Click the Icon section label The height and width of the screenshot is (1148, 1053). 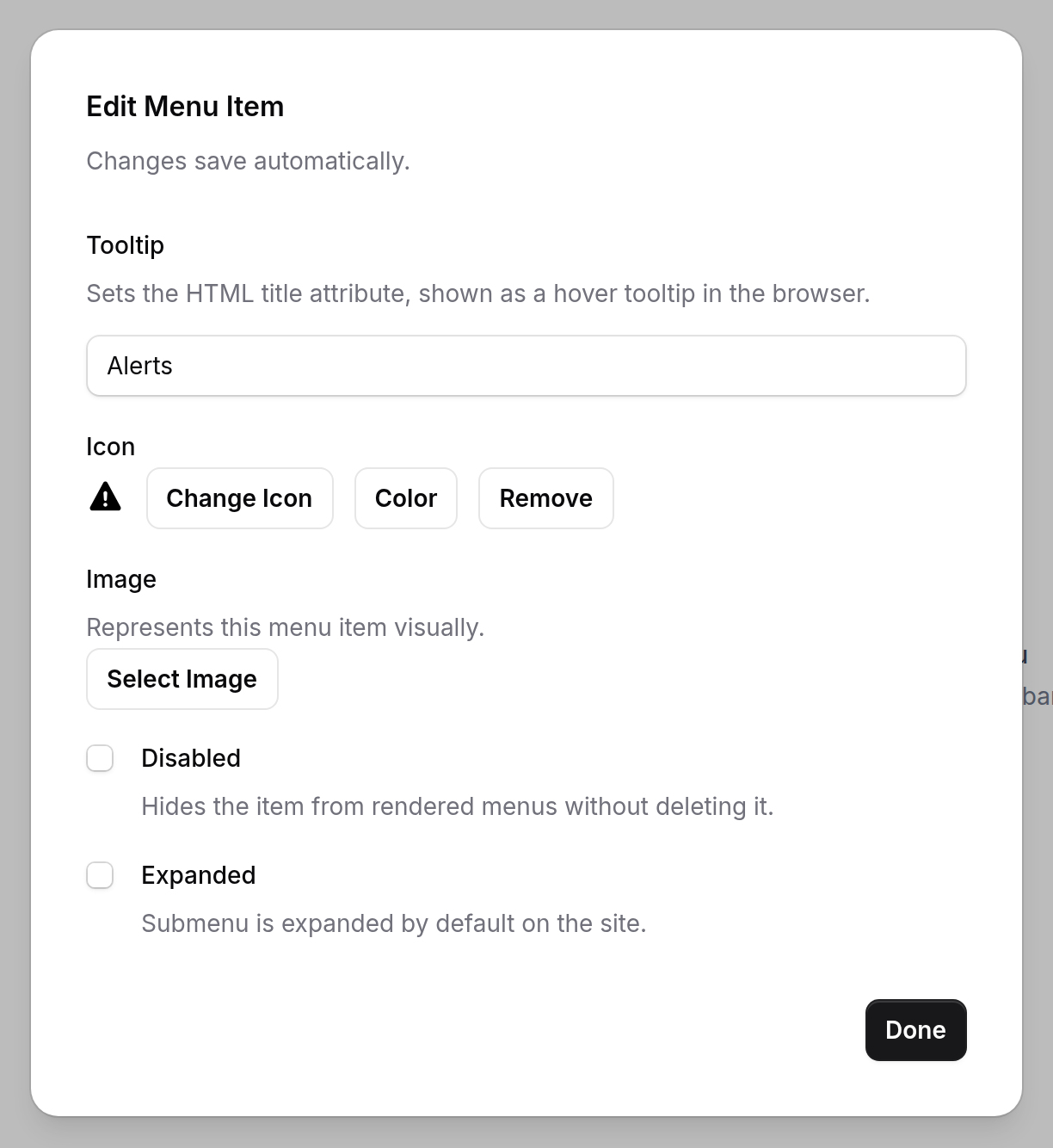[x=111, y=447]
